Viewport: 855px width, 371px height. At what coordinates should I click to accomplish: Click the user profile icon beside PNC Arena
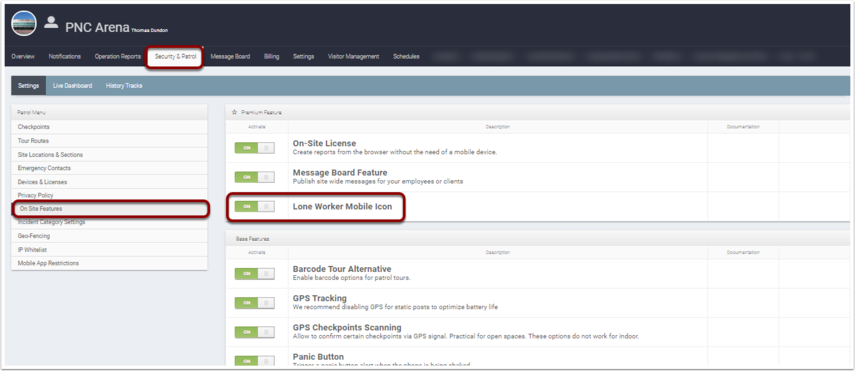pyautogui.click(x=51, y=22)
